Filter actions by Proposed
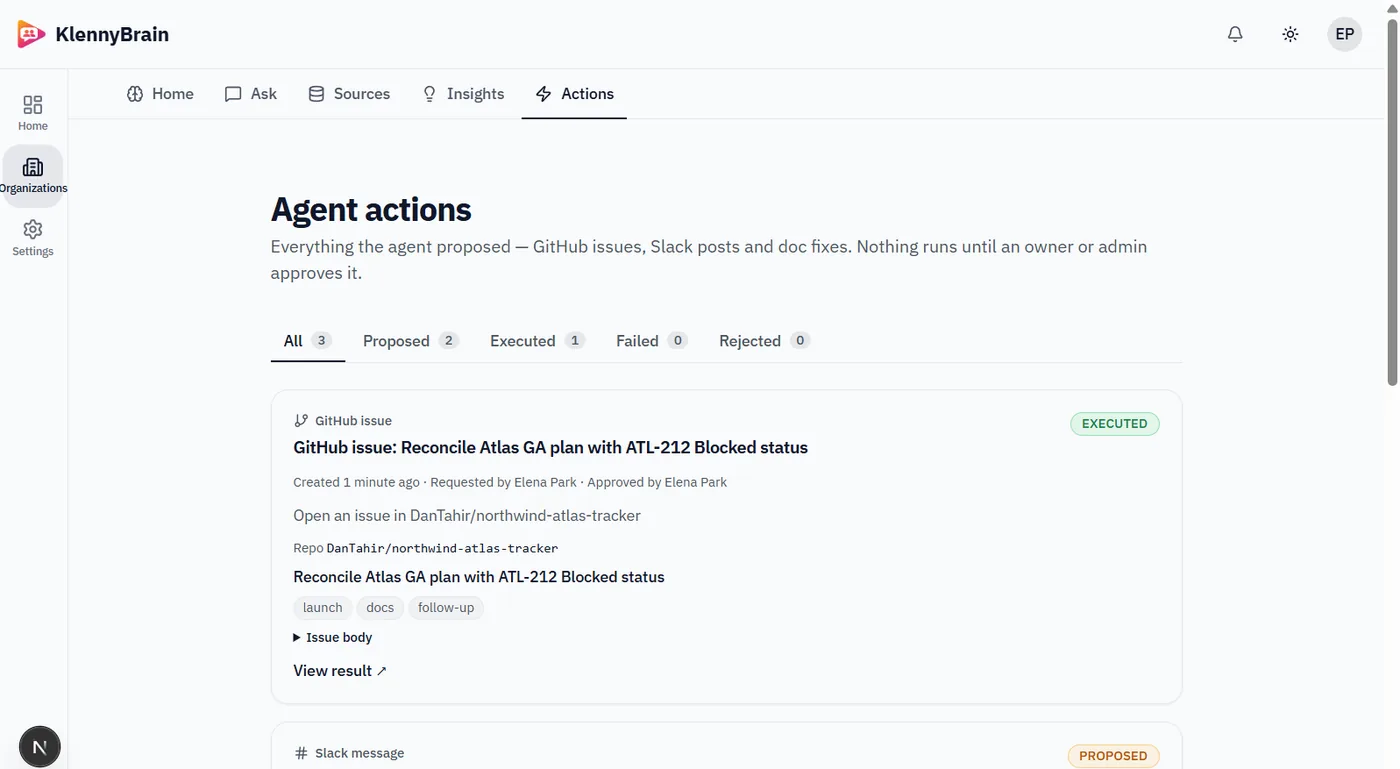The height and width of the screenshot is (769, 1400). click(x=411, y=341)
